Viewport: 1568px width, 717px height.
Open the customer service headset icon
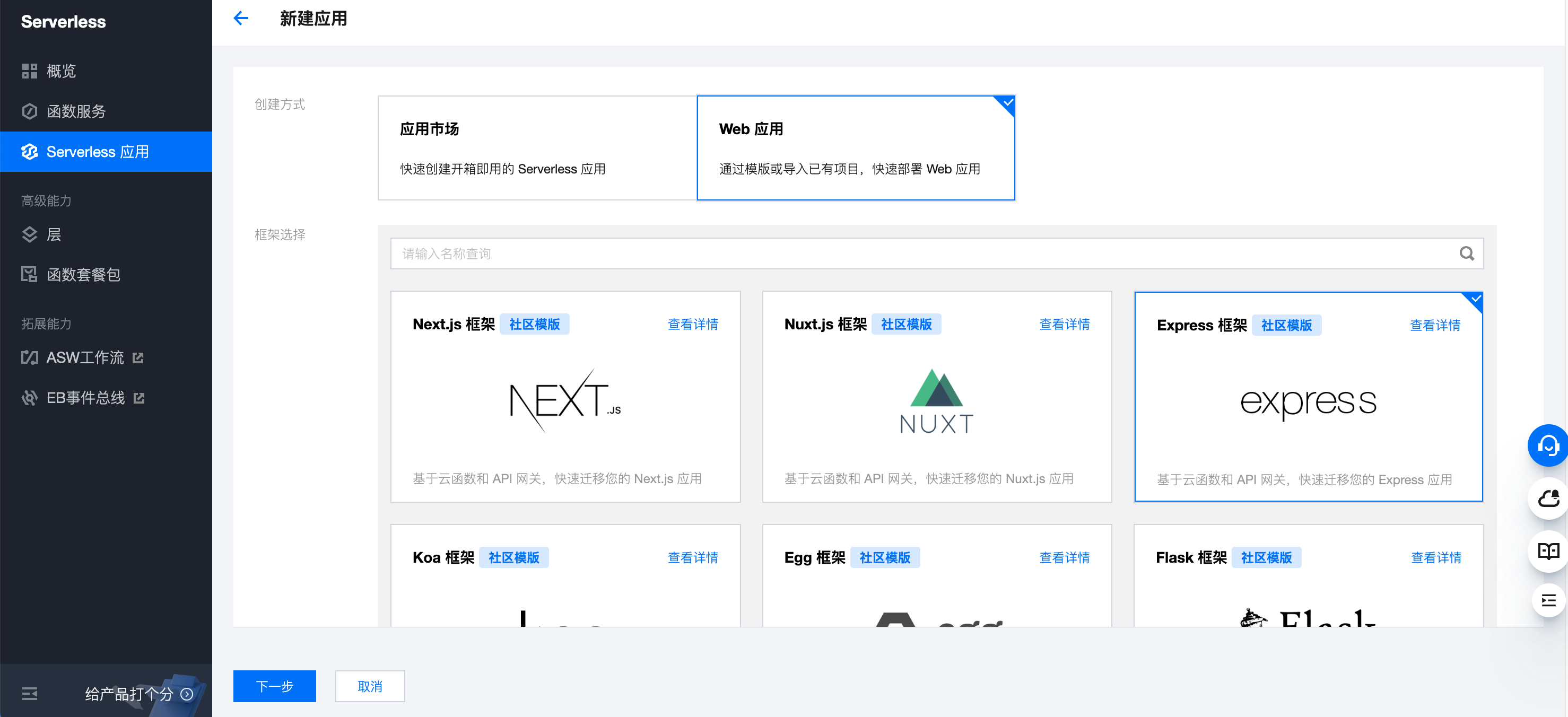click(x=1547, y=445)
